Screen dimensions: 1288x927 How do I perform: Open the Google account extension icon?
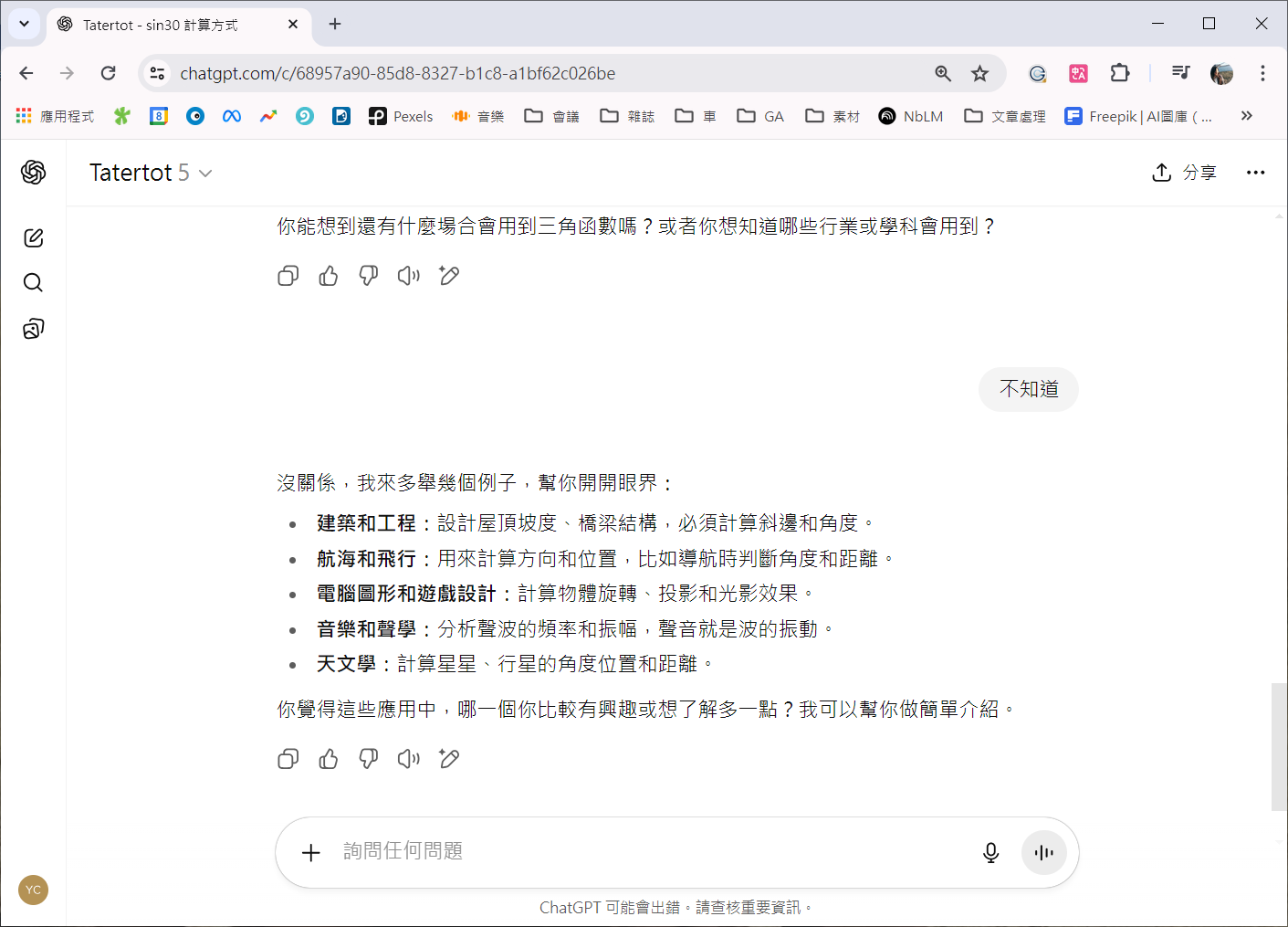[x=1037, y=73]
